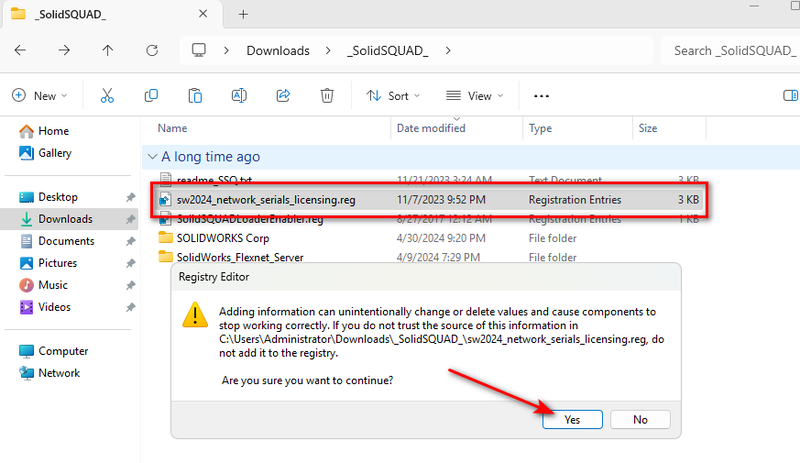Screen dimensions: 800x463
Task: Open Documents in navigation pane
Action: pos(57,241)
